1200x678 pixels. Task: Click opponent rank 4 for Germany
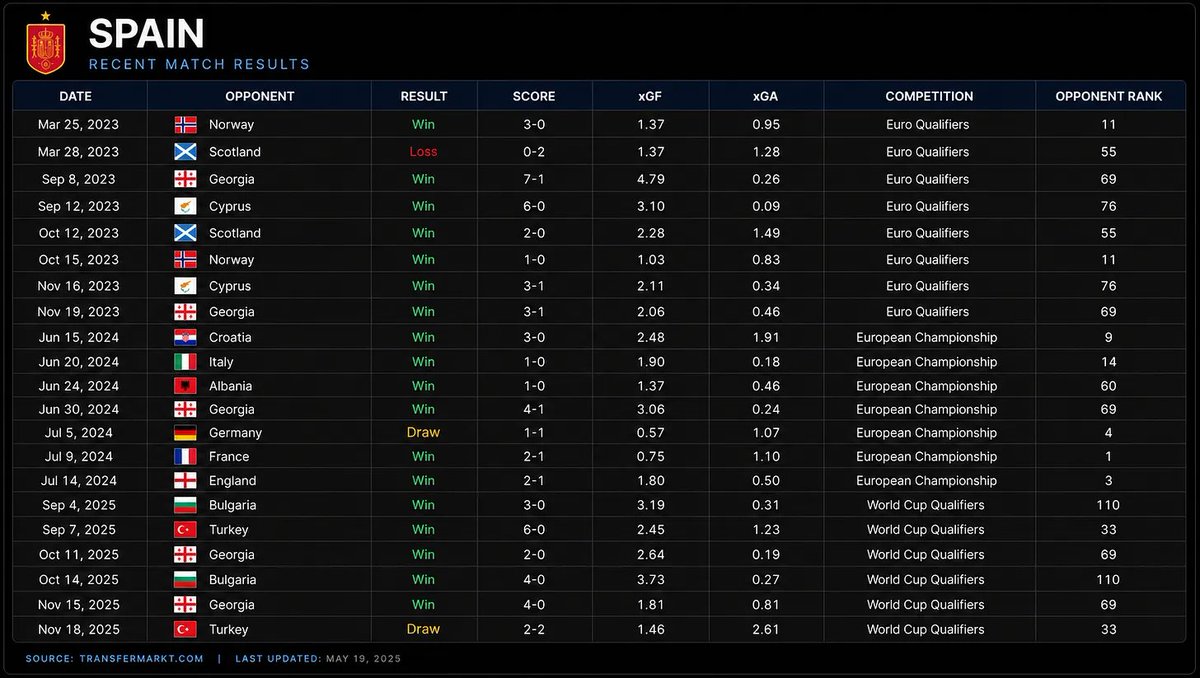1109,433
